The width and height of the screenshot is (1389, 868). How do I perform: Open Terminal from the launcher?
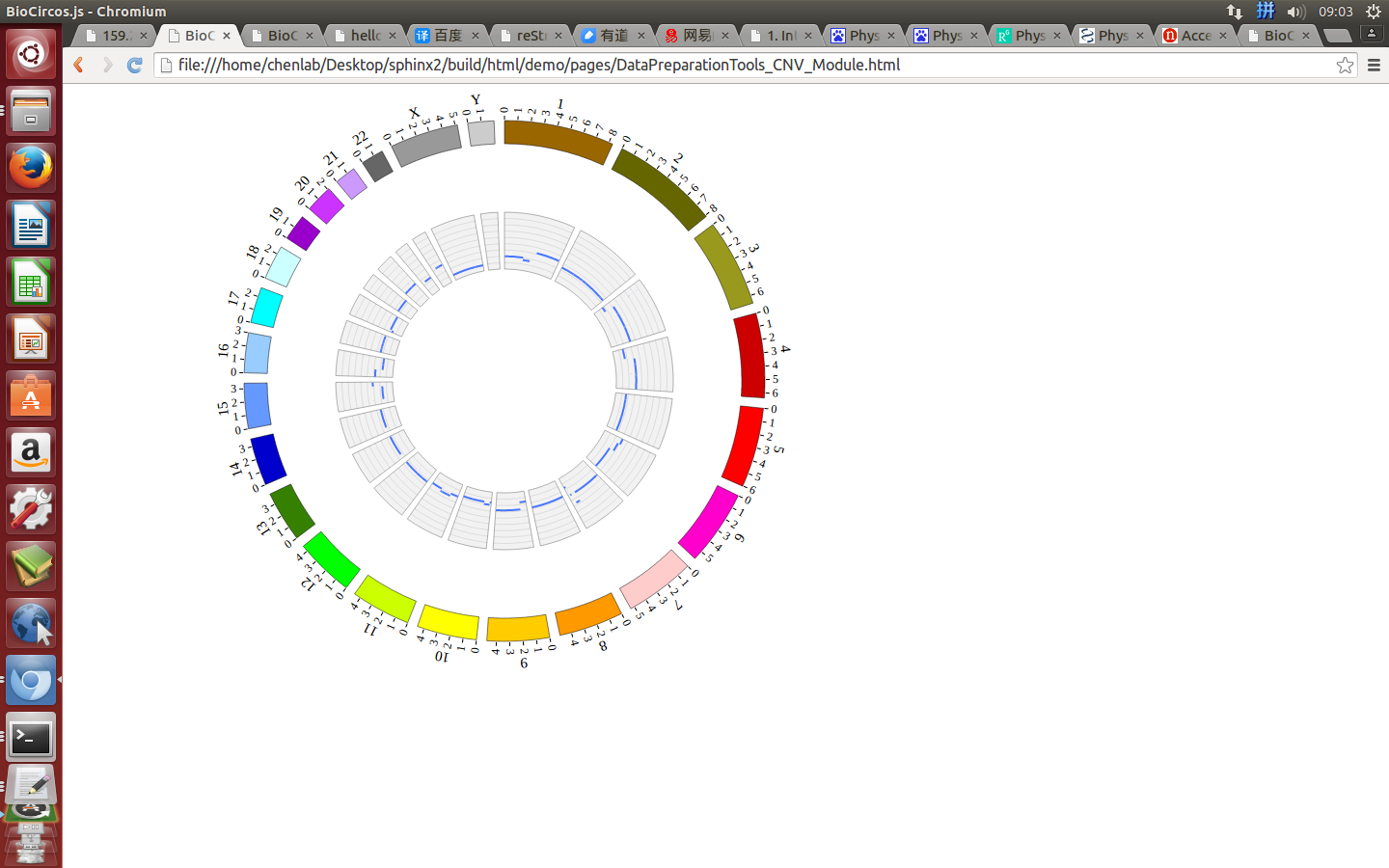(31, 738)
